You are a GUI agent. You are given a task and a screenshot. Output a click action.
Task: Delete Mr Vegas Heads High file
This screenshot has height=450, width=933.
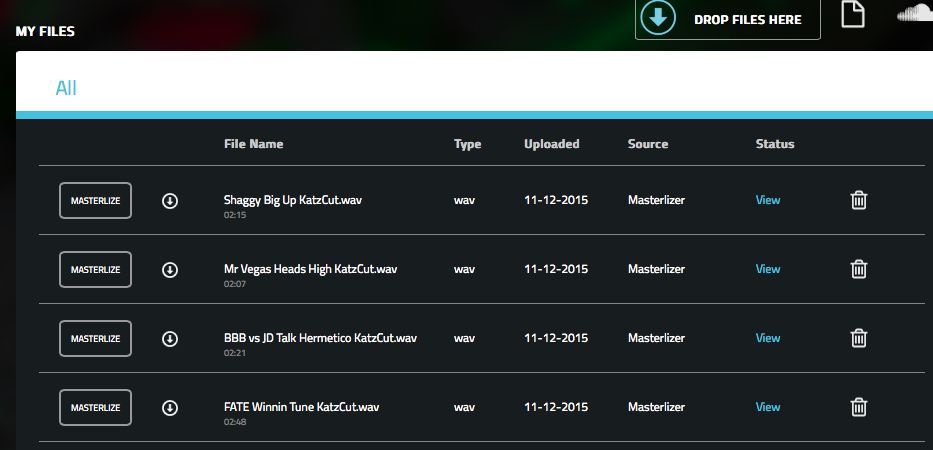coord(858,269)
